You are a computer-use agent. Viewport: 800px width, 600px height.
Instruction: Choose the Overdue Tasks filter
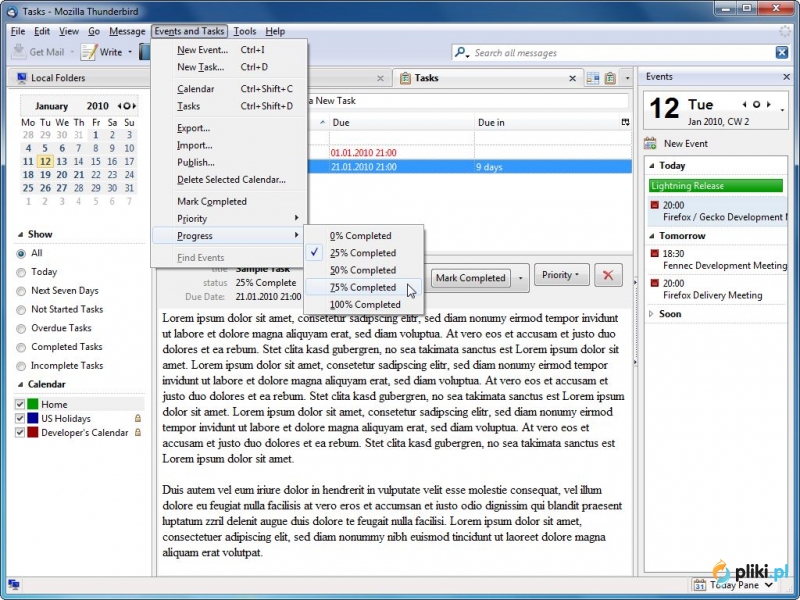[x=21, y=329]
